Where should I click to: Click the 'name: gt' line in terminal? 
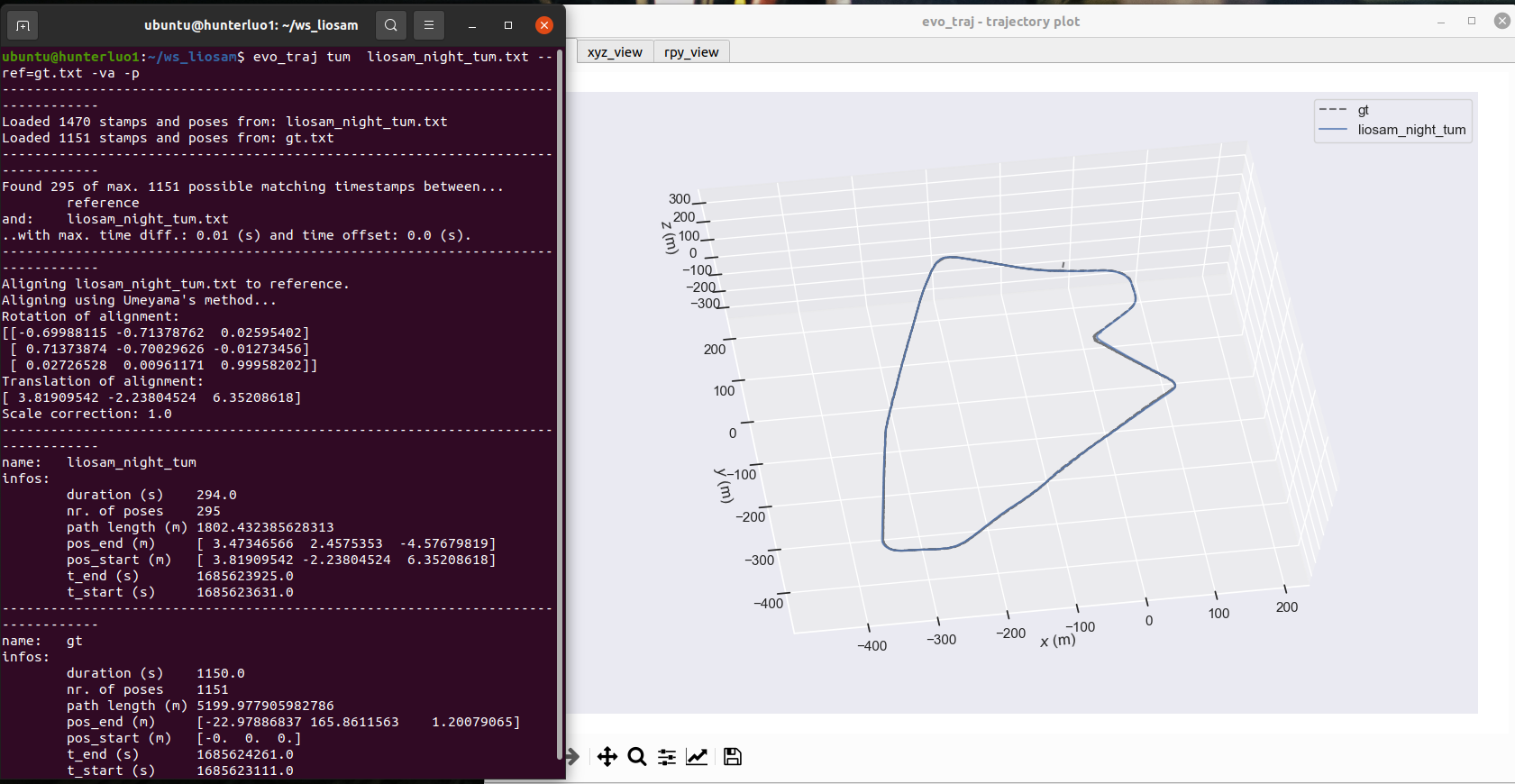(42, 641)
